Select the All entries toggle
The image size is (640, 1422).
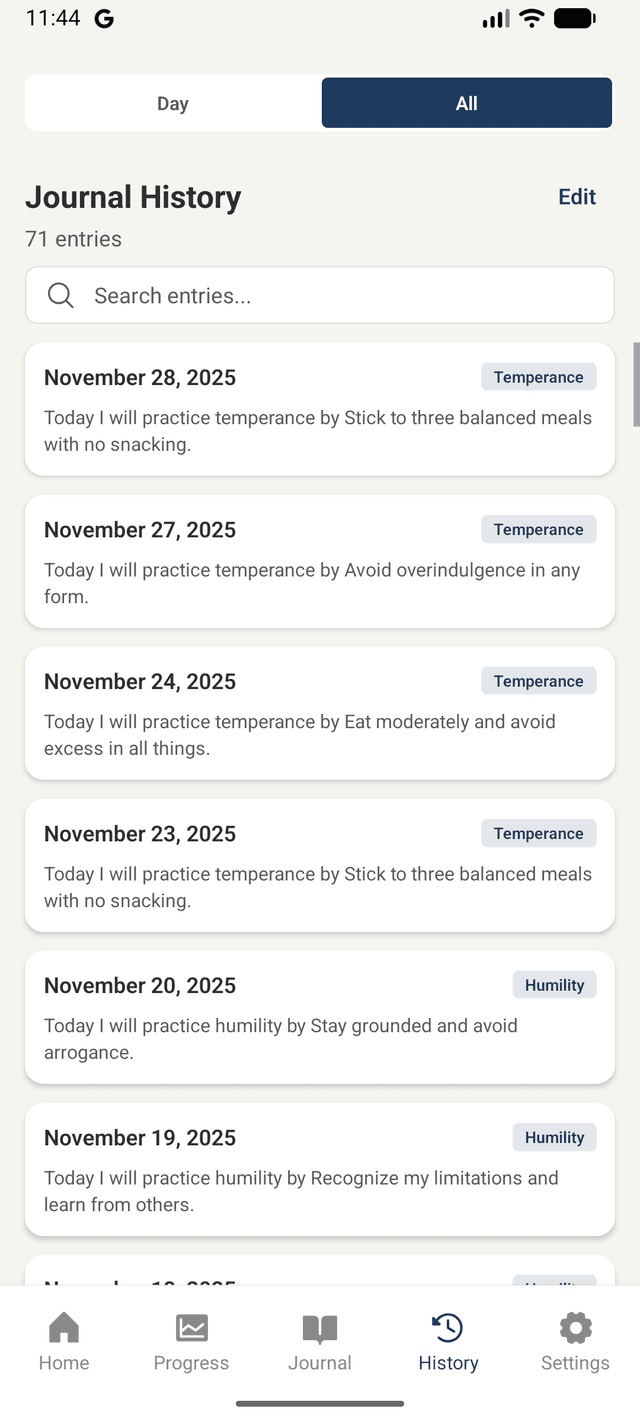tap(466, 102)
